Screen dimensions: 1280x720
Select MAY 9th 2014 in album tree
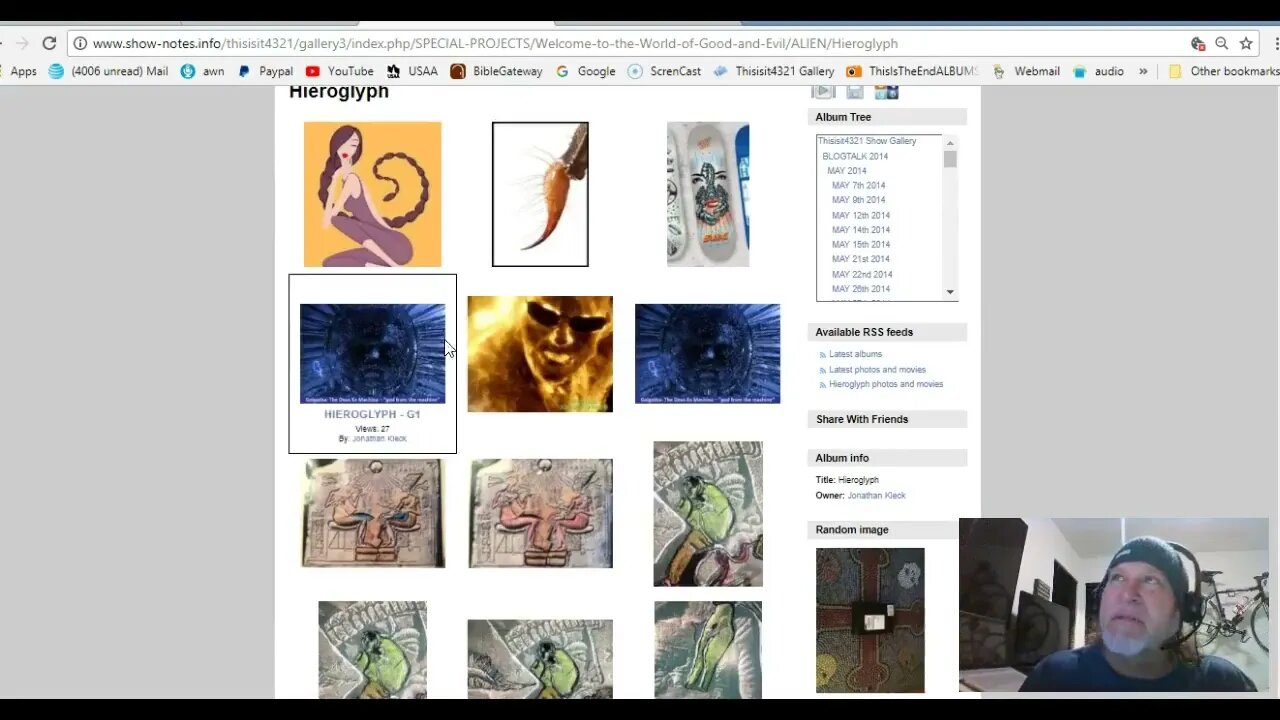[858, 200]
